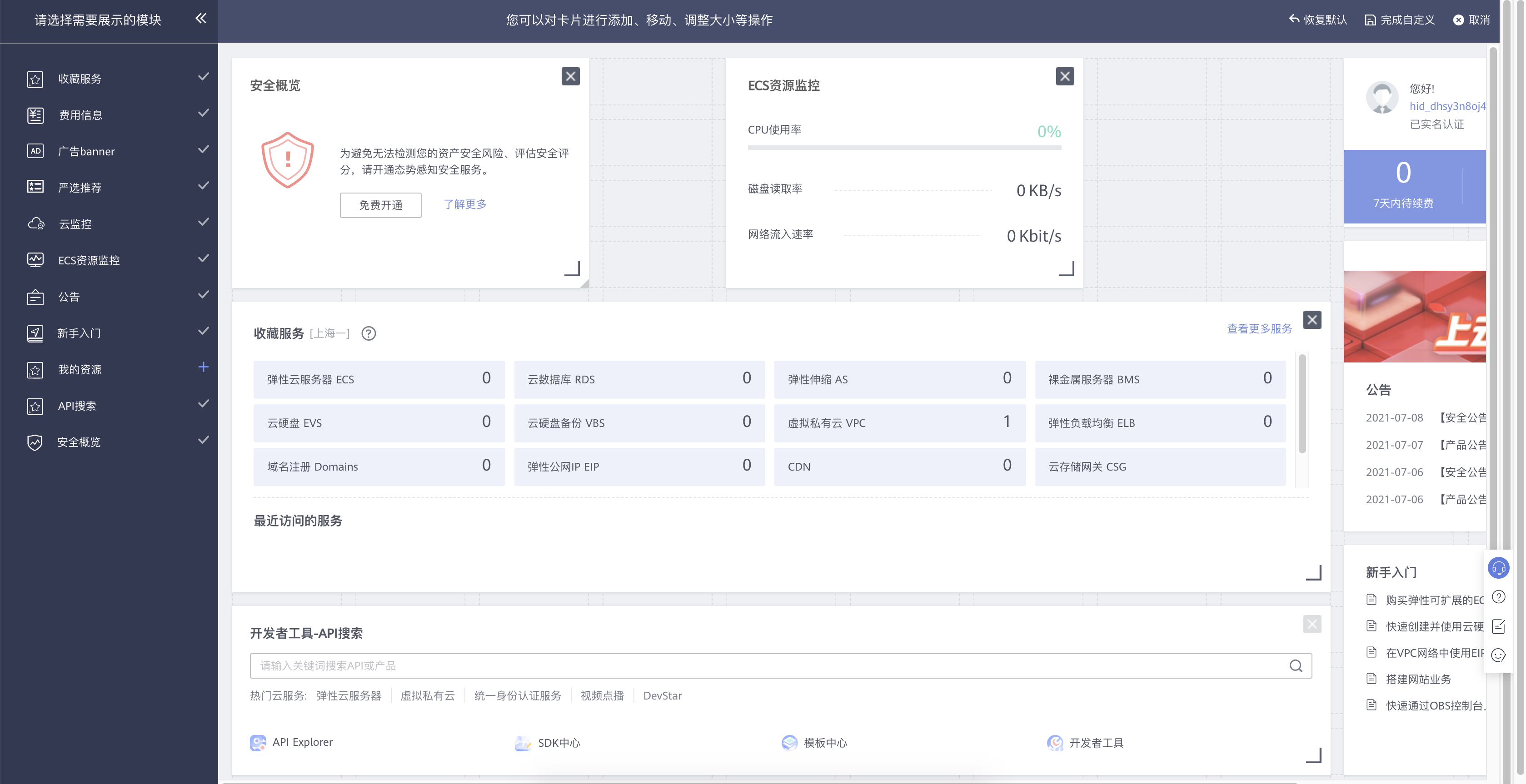The width and height of the screenshot is (1526, 784).
Task: Click 完成自定义 to save layout
Action: 1399,20
